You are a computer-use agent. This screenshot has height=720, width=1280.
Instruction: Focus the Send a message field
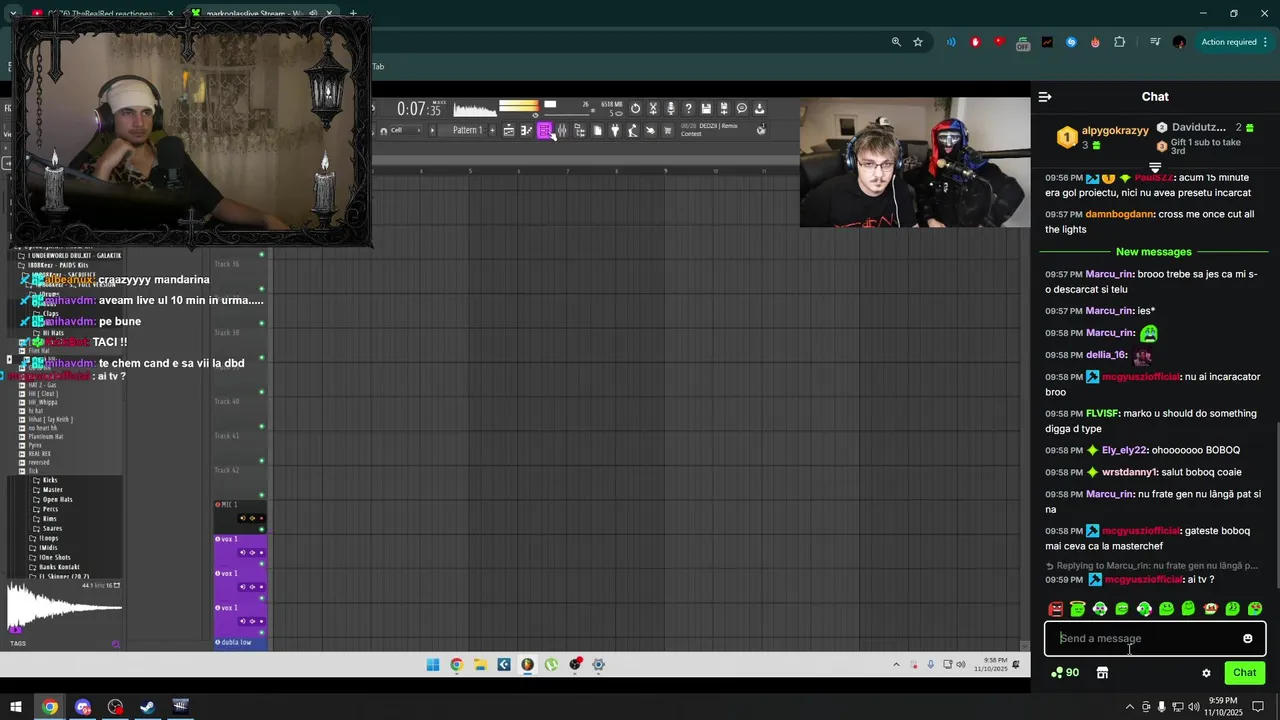tap(1155, 638)
